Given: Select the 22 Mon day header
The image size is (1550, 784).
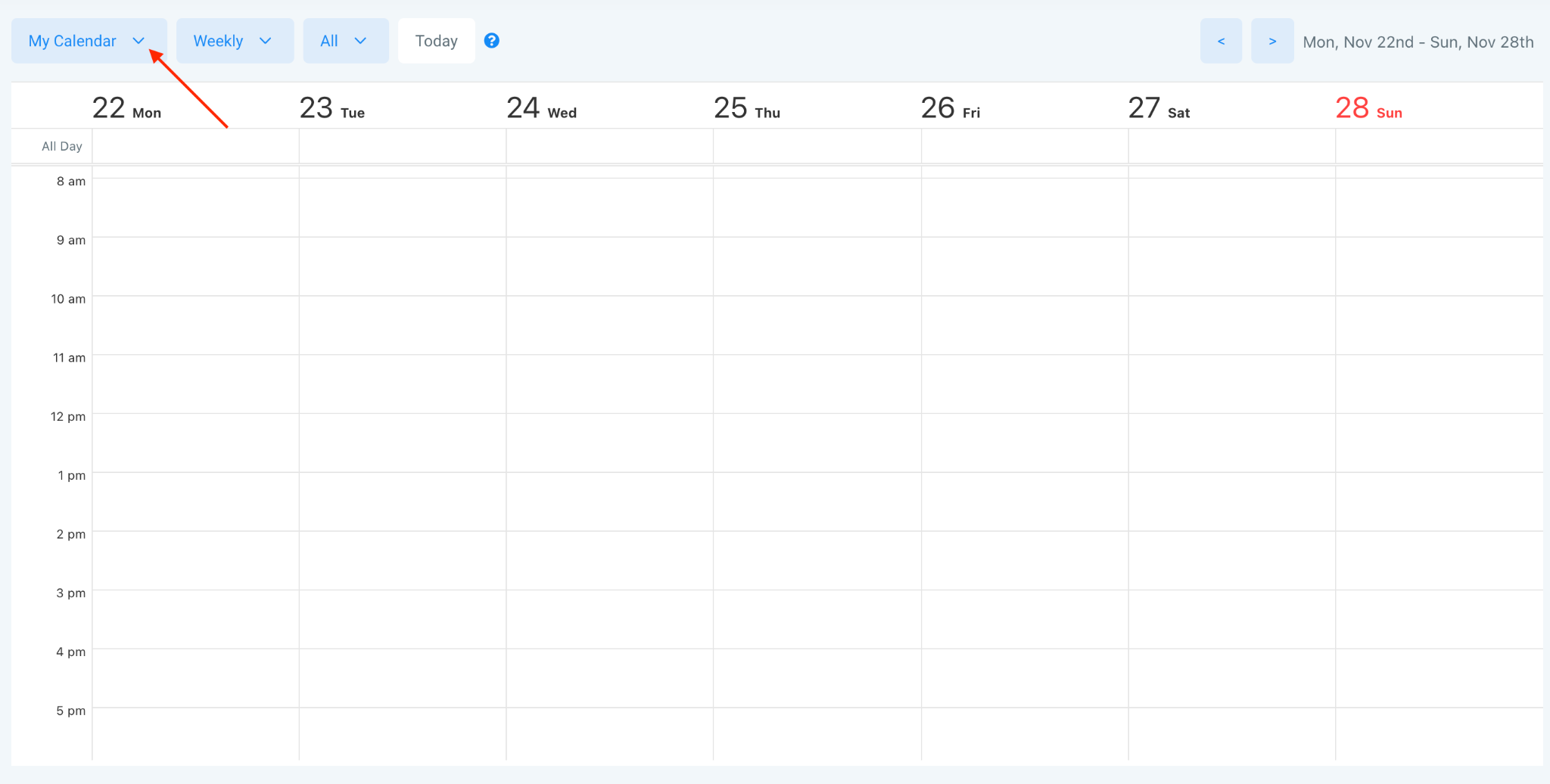Looking at the screenshot, I should pos(126,108).
